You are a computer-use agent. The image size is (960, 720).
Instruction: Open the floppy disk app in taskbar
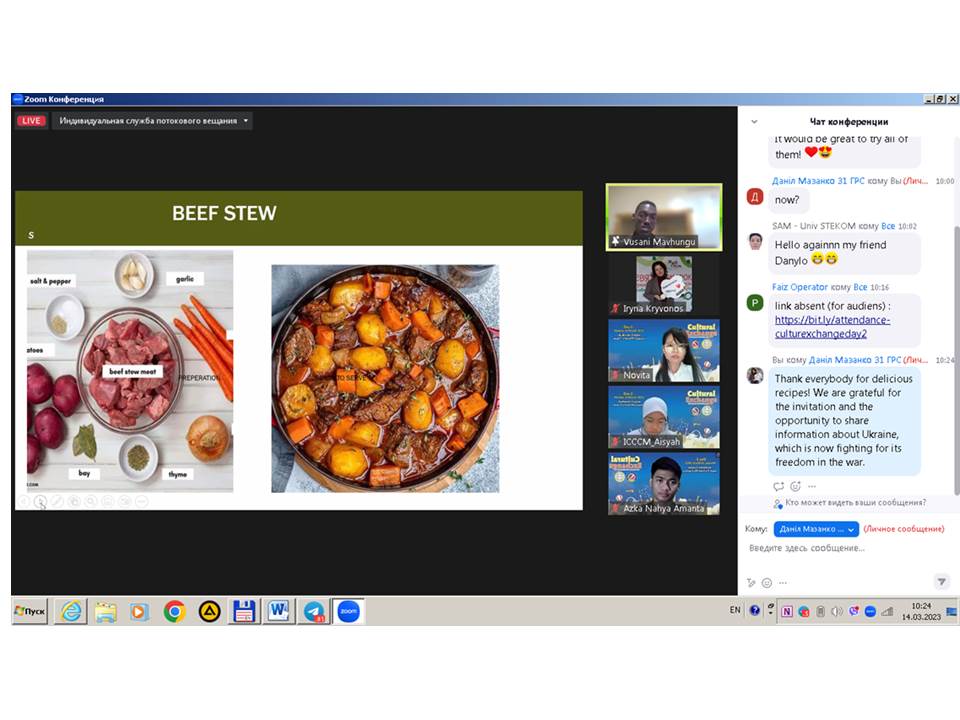pyautogui.click(x=244, y=611)
